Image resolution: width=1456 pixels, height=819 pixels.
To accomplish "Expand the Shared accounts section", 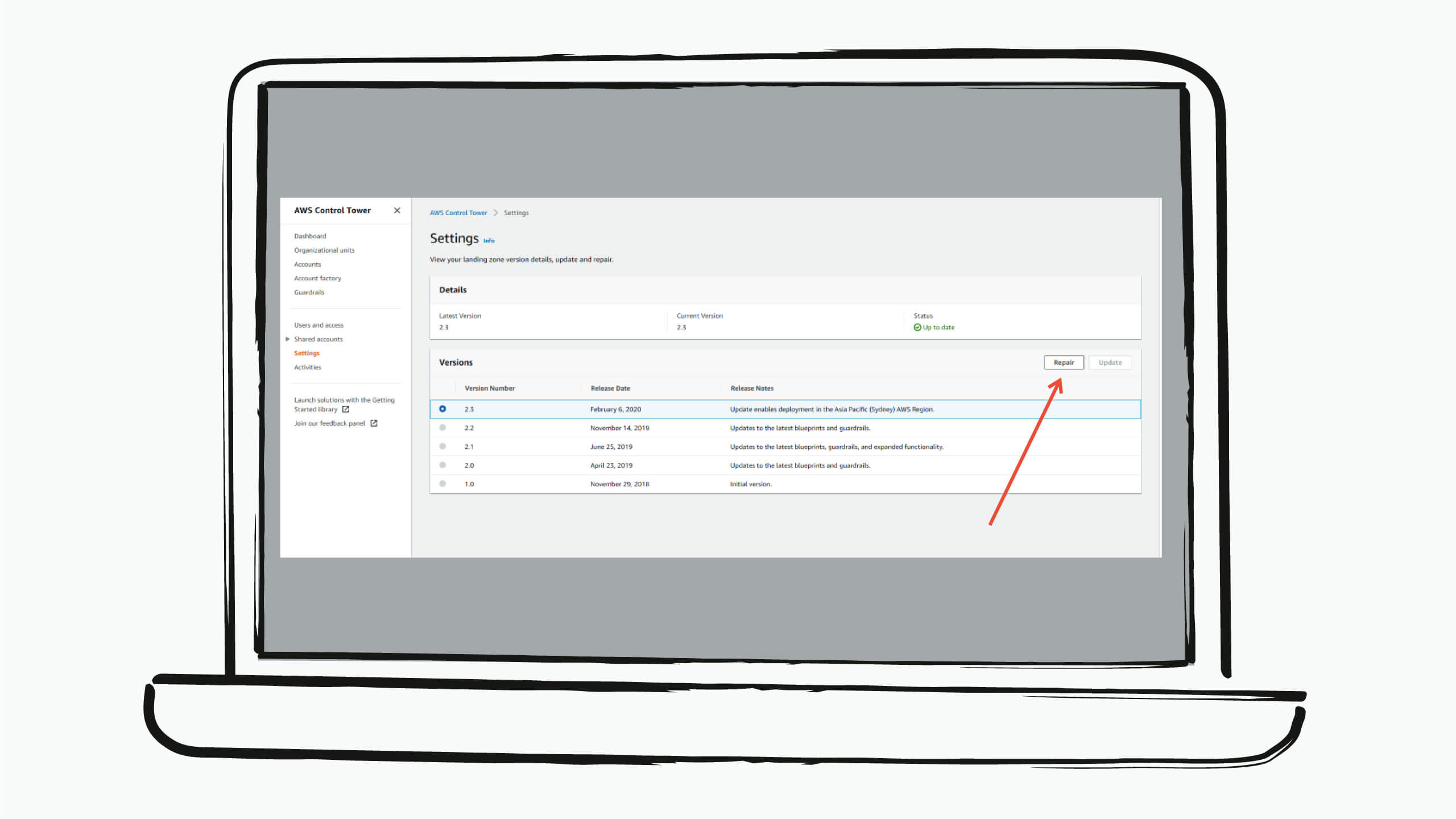I will (x=288, y=339).
